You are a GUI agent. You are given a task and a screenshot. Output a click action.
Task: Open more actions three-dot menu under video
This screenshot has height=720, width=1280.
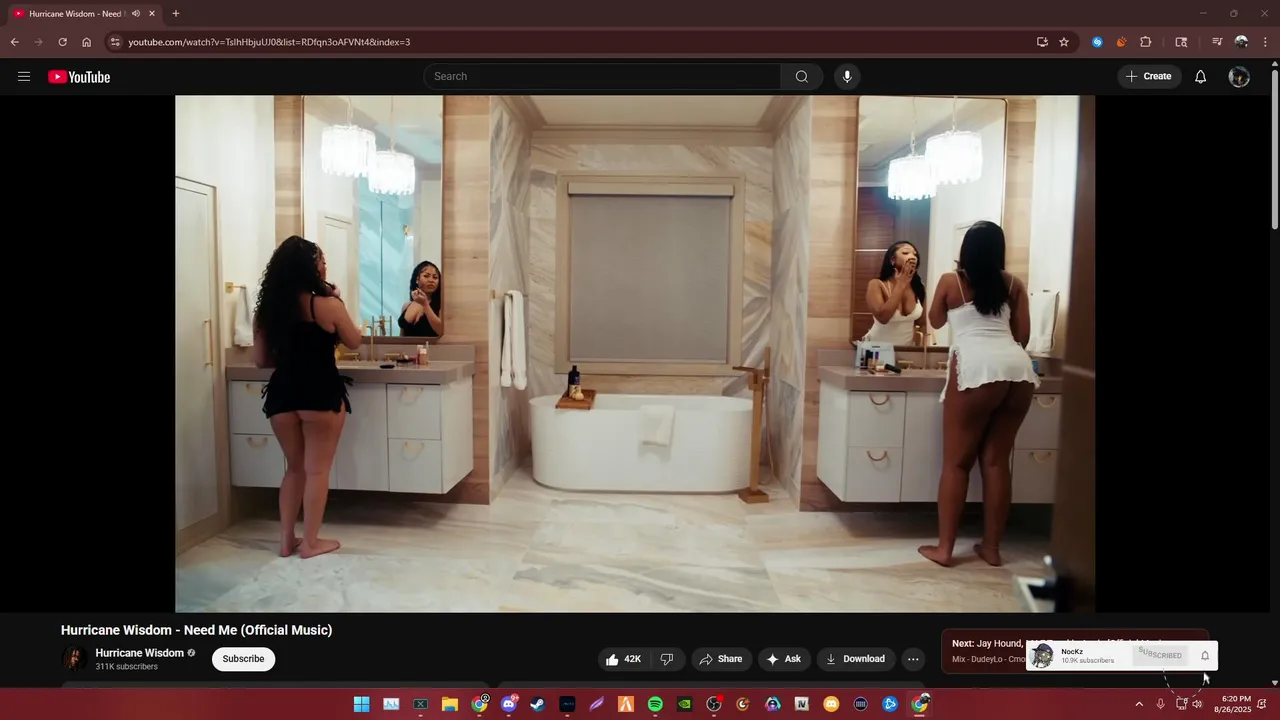pyautogui.click(x=912, y=659)
